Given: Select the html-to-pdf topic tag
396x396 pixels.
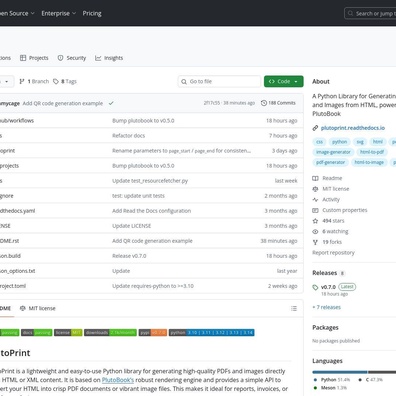Looking at the screenshot, I should (x=372, y=152).
